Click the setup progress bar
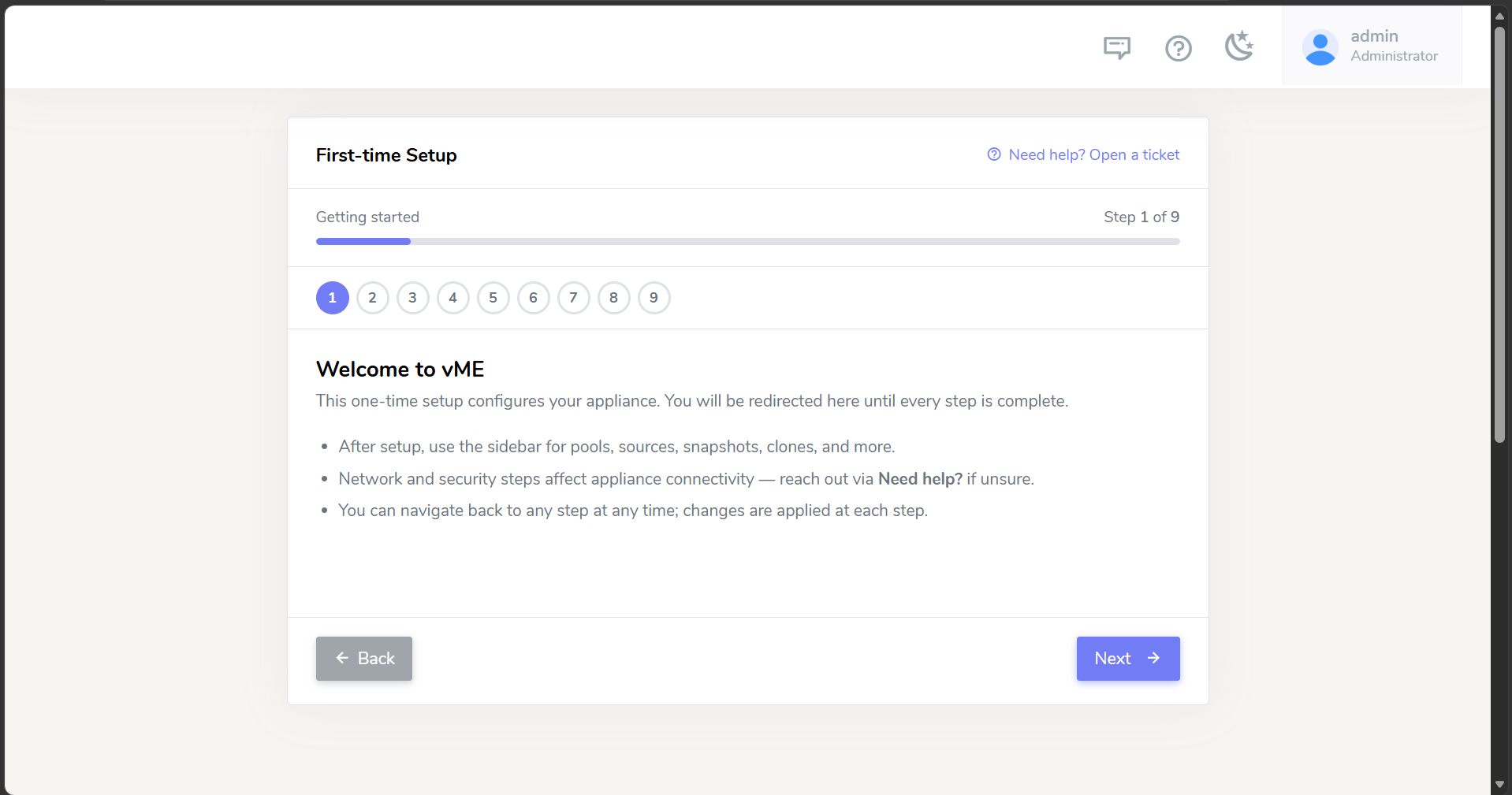The image size is (1512, 795). [x=748, y=241]
